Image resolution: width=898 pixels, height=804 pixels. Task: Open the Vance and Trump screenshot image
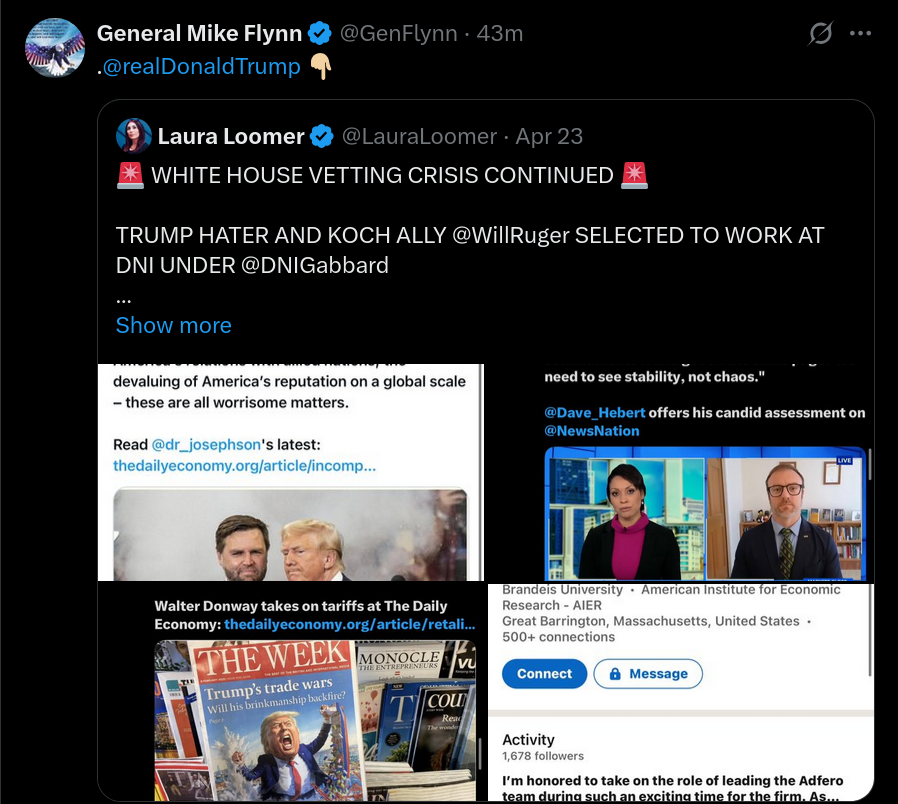(291, 472)
